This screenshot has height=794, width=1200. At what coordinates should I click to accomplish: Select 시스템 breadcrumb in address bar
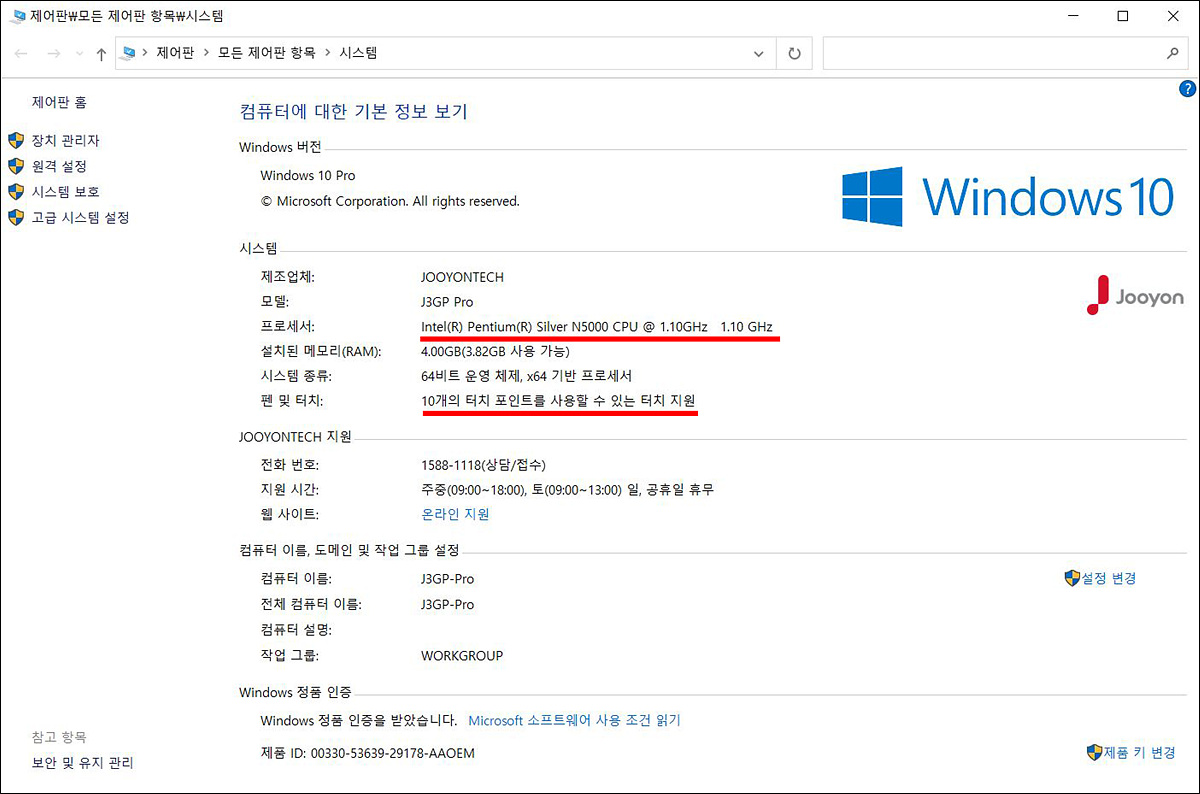[358, 53]
